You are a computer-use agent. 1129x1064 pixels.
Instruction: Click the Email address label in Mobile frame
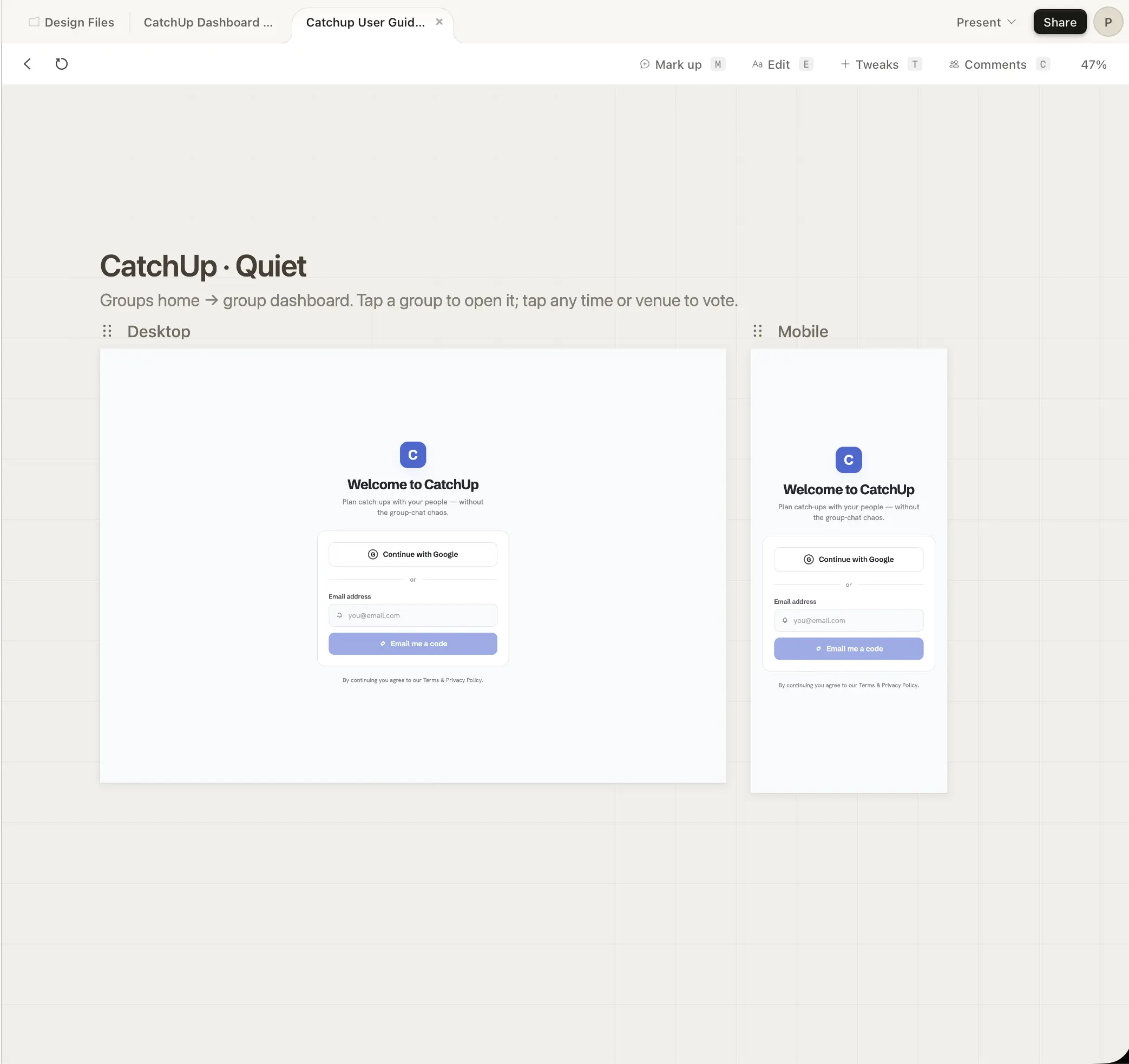pos(795,602)
